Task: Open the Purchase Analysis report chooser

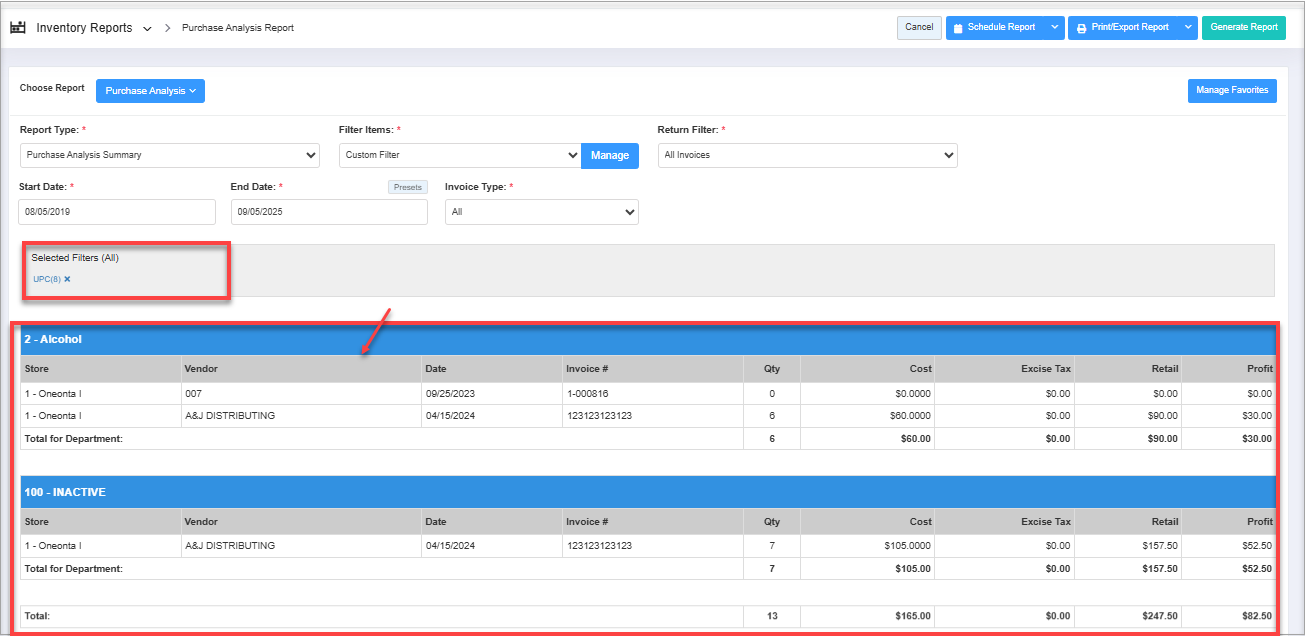Action: click(x=150, y=91)
